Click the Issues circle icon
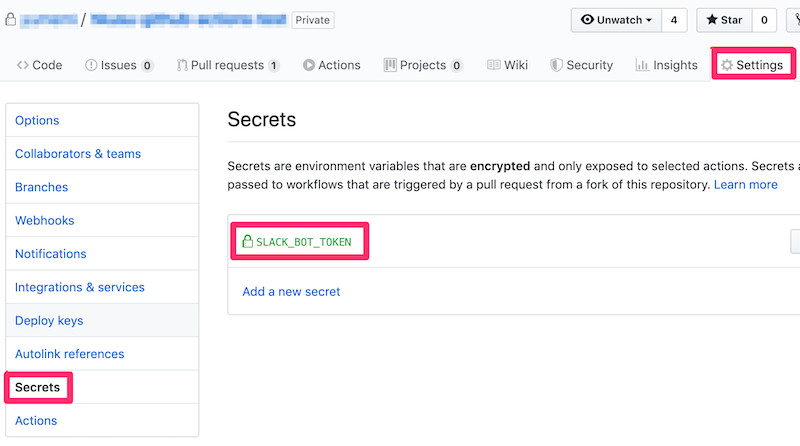Viewport: 800px width, 446px height. click(91, 65)
